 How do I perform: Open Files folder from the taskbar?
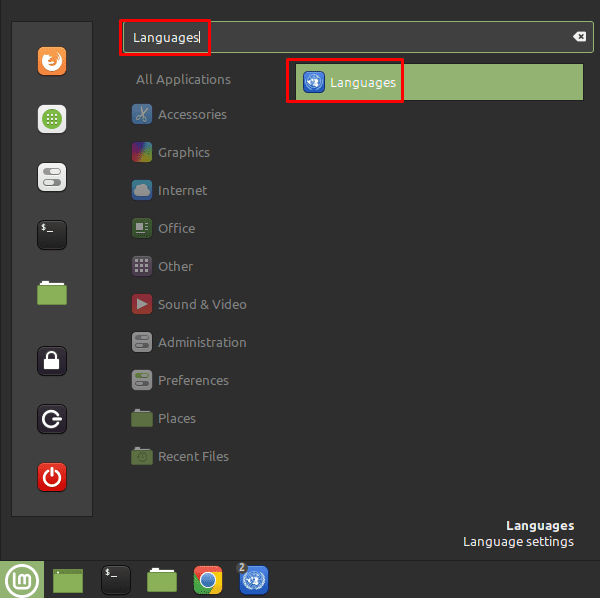162,580
